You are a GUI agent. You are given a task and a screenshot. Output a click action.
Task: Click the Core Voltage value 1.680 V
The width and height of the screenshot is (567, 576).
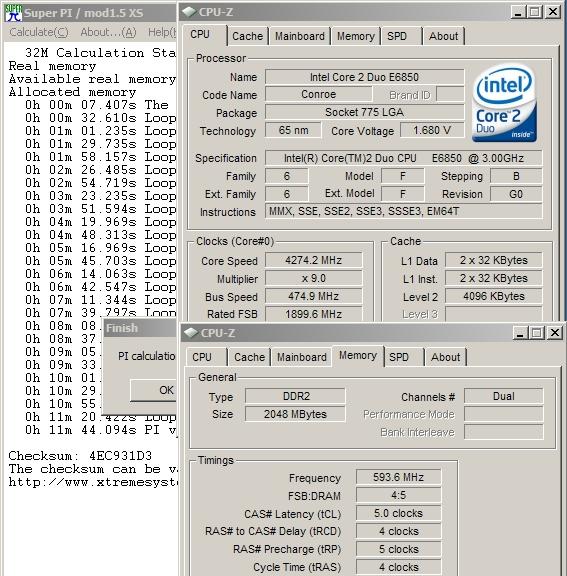(432, 130)
